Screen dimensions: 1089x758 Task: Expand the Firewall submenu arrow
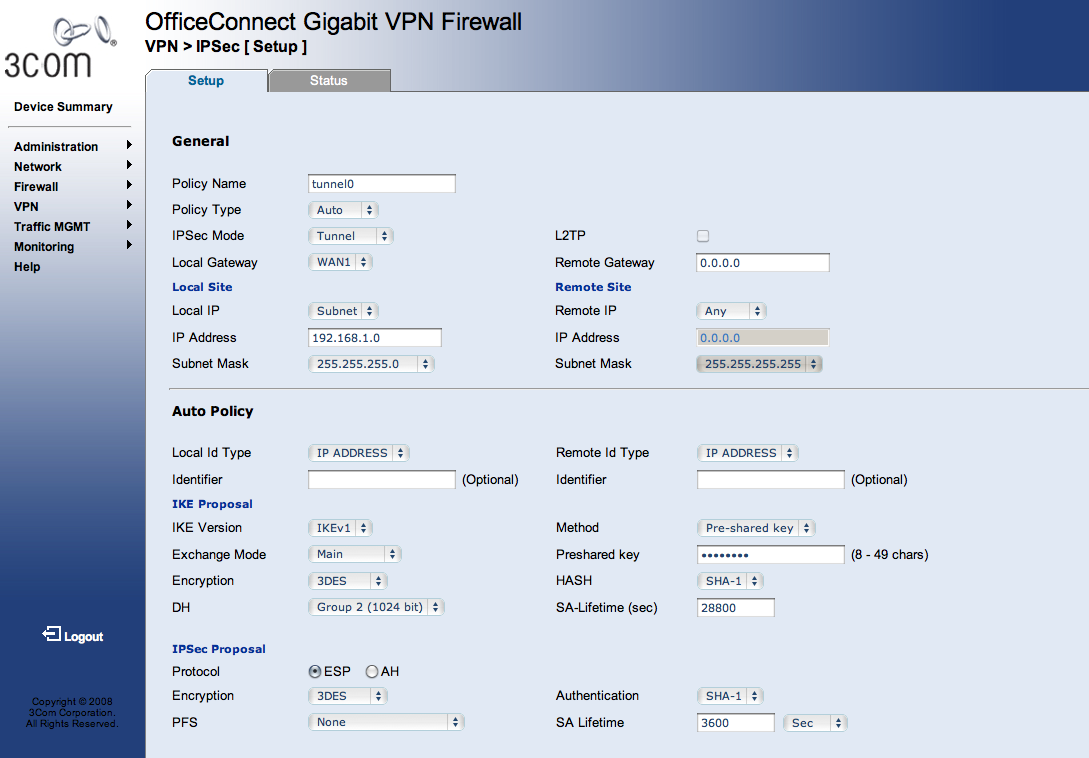tap(129, 186)
